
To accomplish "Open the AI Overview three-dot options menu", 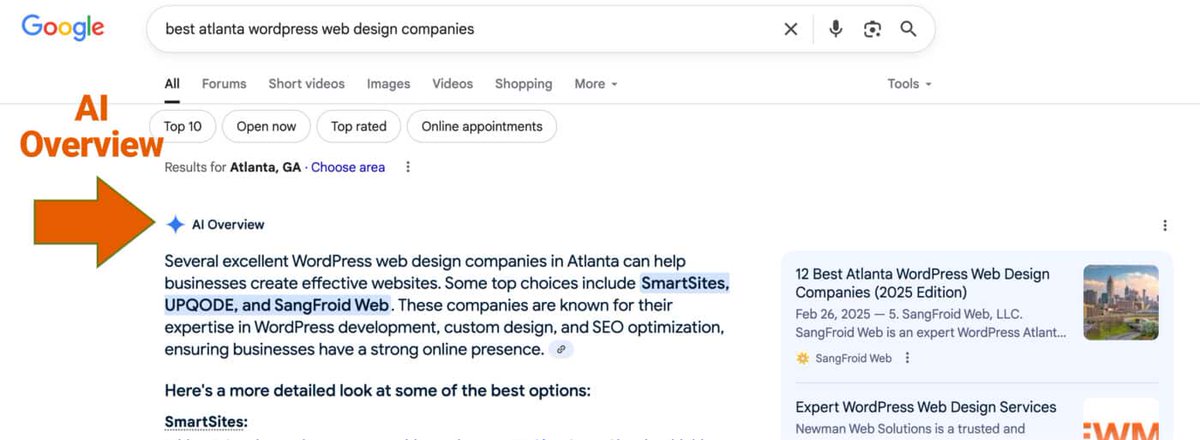I will pyautogui.click(x=1164, y=225).
